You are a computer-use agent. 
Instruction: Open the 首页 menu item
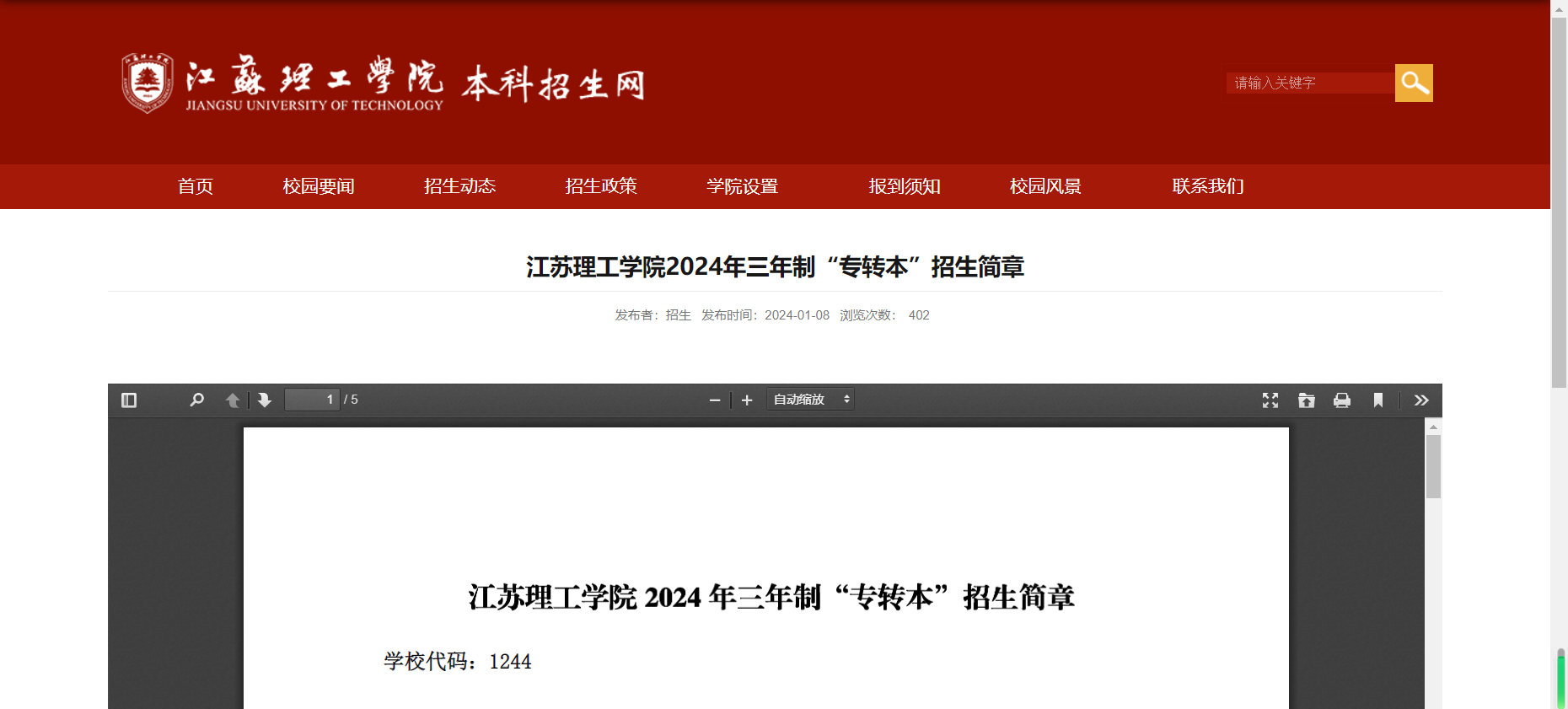click(x=196, y=186)
